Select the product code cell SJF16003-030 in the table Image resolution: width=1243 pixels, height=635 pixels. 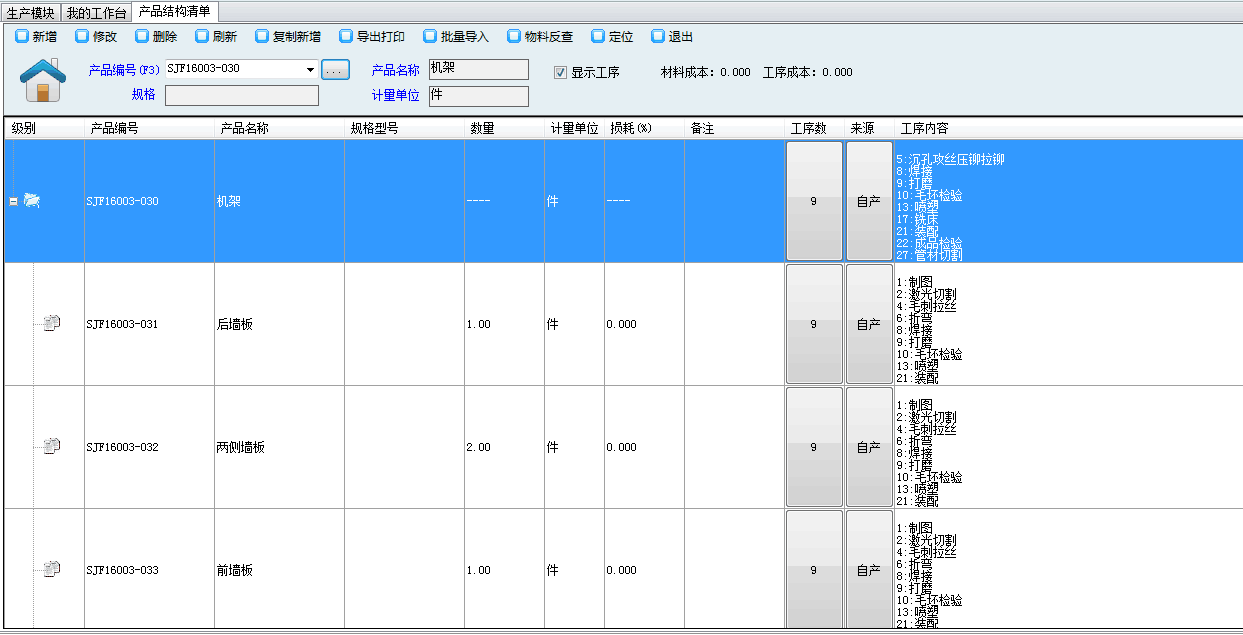(150, 201)
